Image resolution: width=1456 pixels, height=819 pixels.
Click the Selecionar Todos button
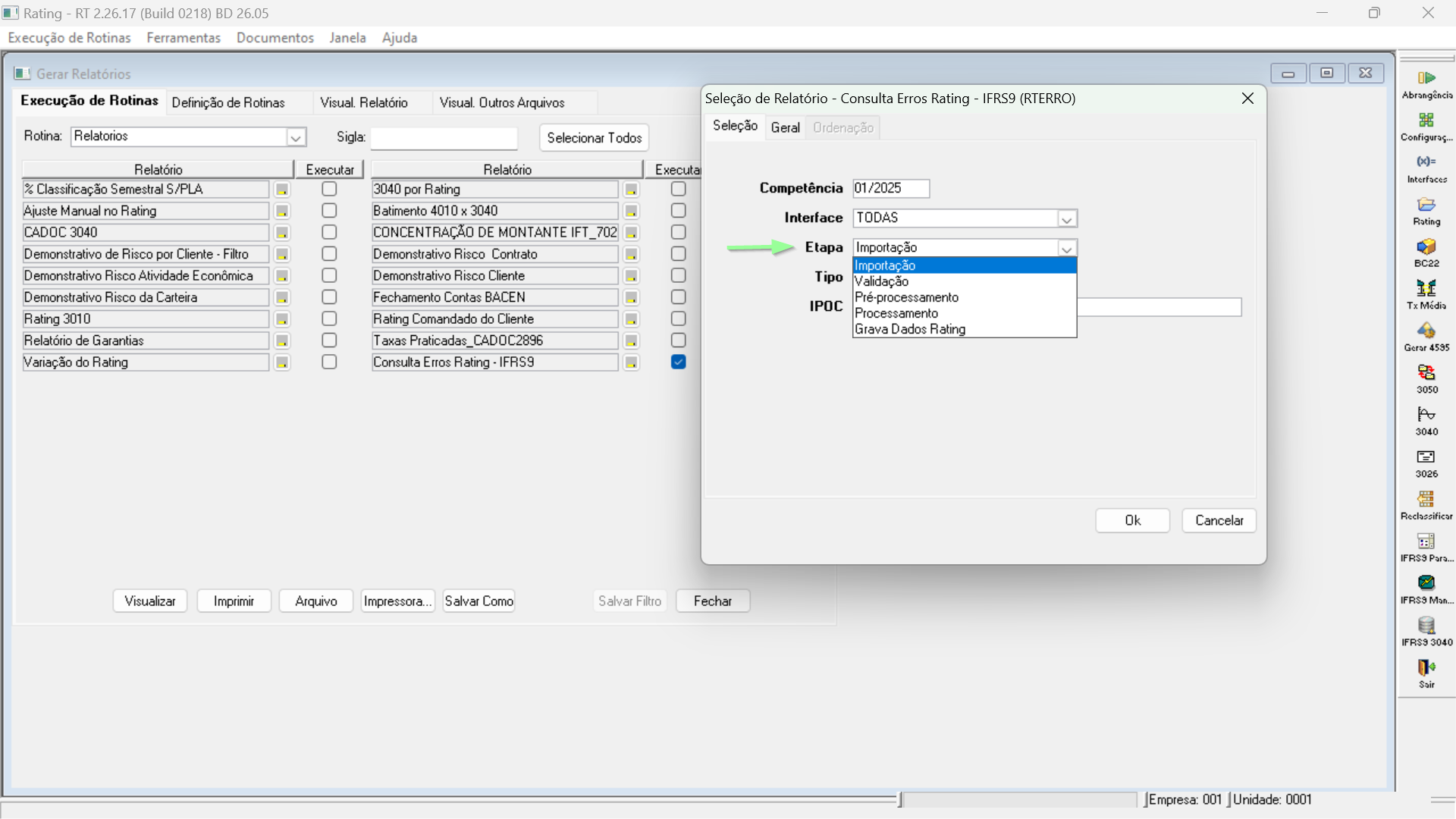click(x=594, y=138)
